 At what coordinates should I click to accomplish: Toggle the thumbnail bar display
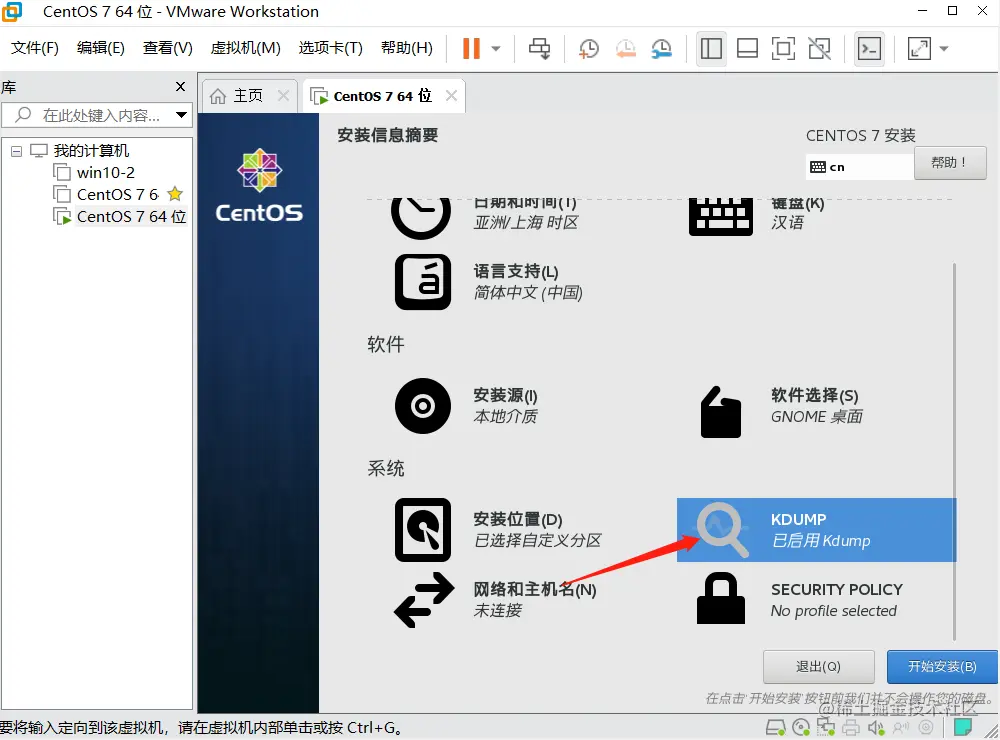747,47
